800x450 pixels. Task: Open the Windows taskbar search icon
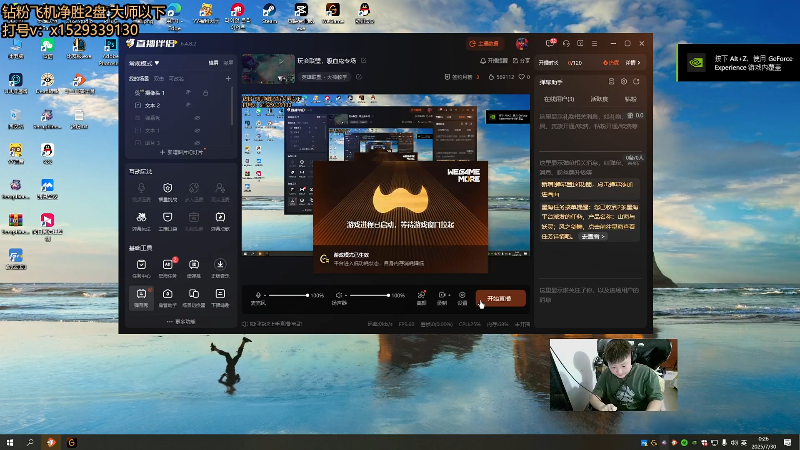pyautogui.click(x=30, y=442)
